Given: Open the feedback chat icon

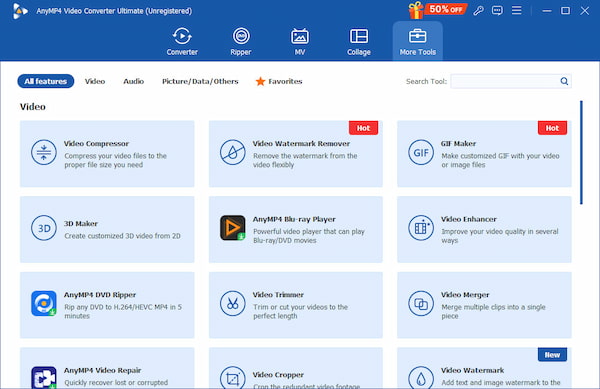Looking at the screenshot, I should (497, 10).
